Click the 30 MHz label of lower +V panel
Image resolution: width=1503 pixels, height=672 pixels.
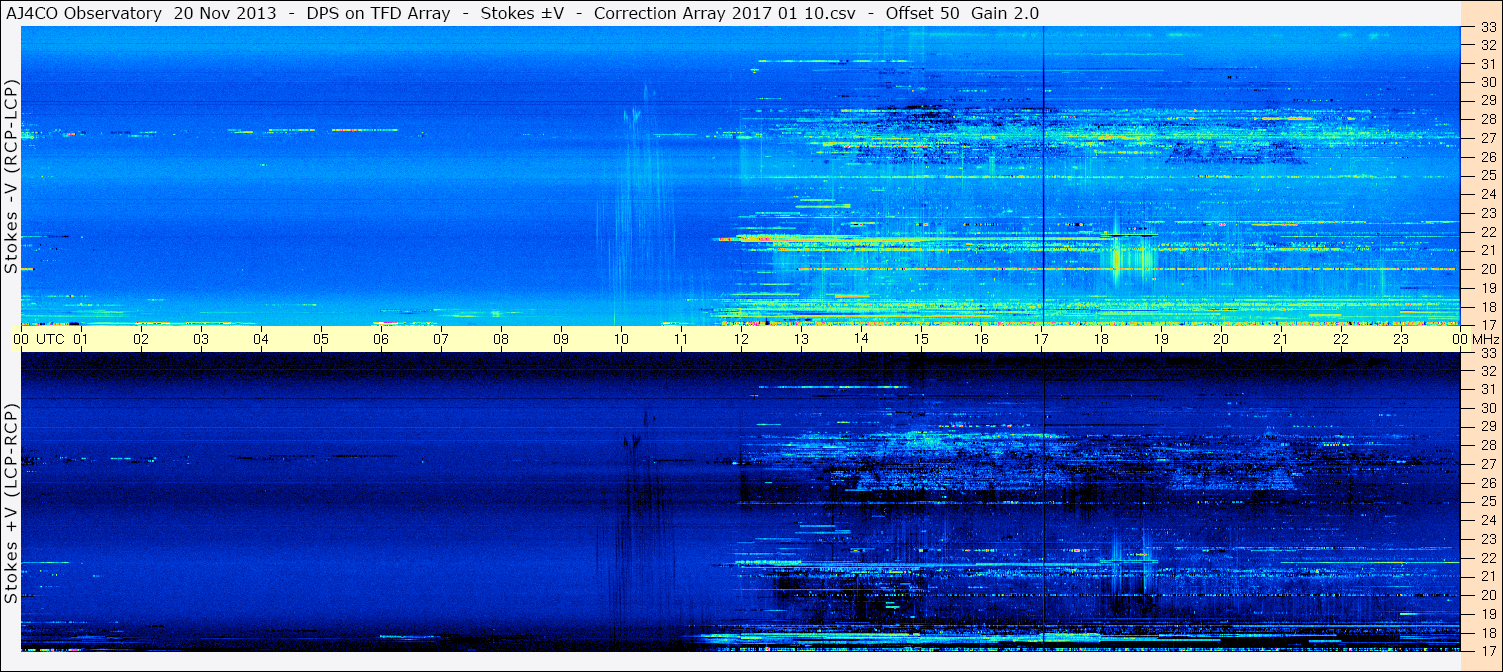(1488, 408)
